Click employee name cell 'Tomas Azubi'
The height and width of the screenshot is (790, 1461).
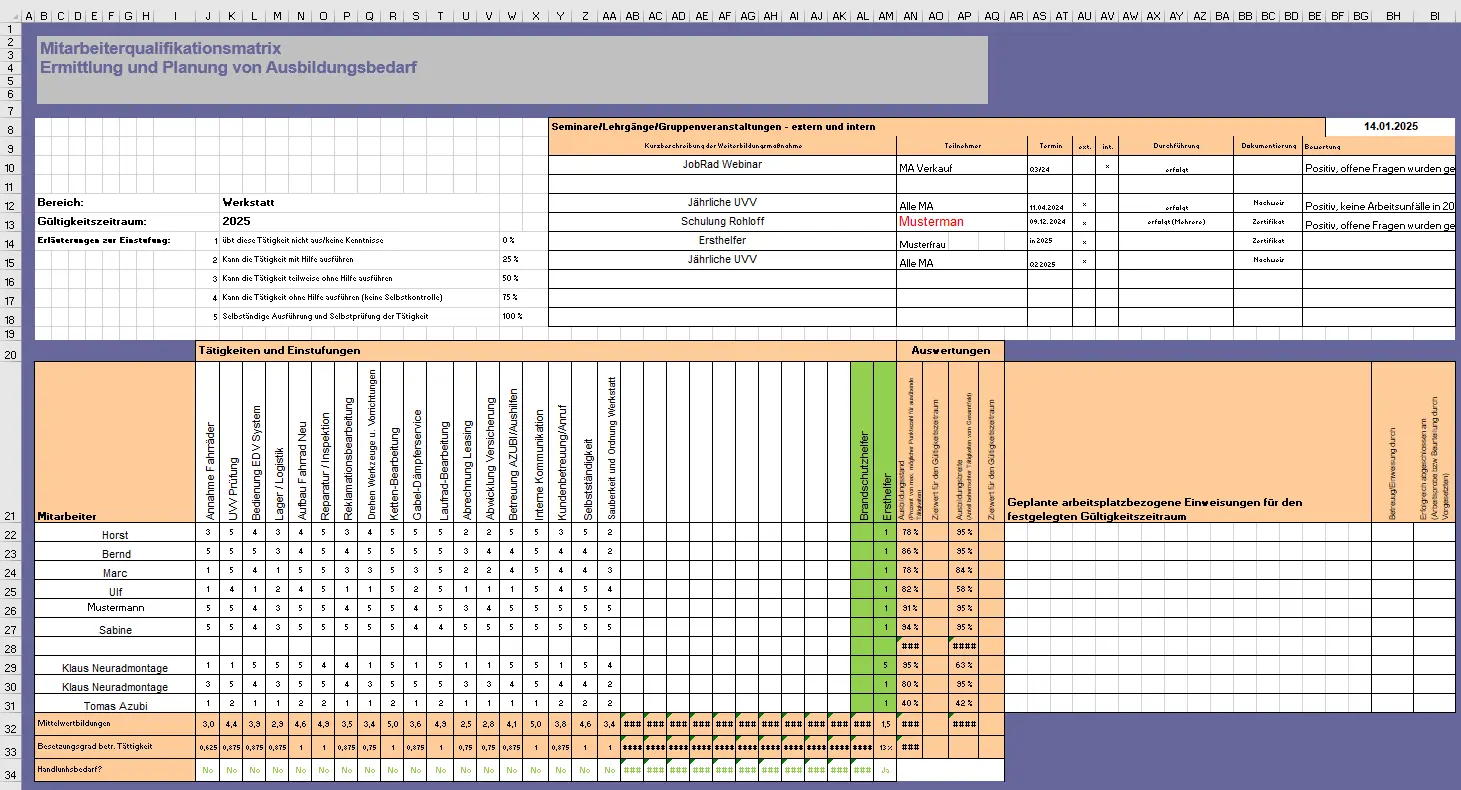coord(115,706)
